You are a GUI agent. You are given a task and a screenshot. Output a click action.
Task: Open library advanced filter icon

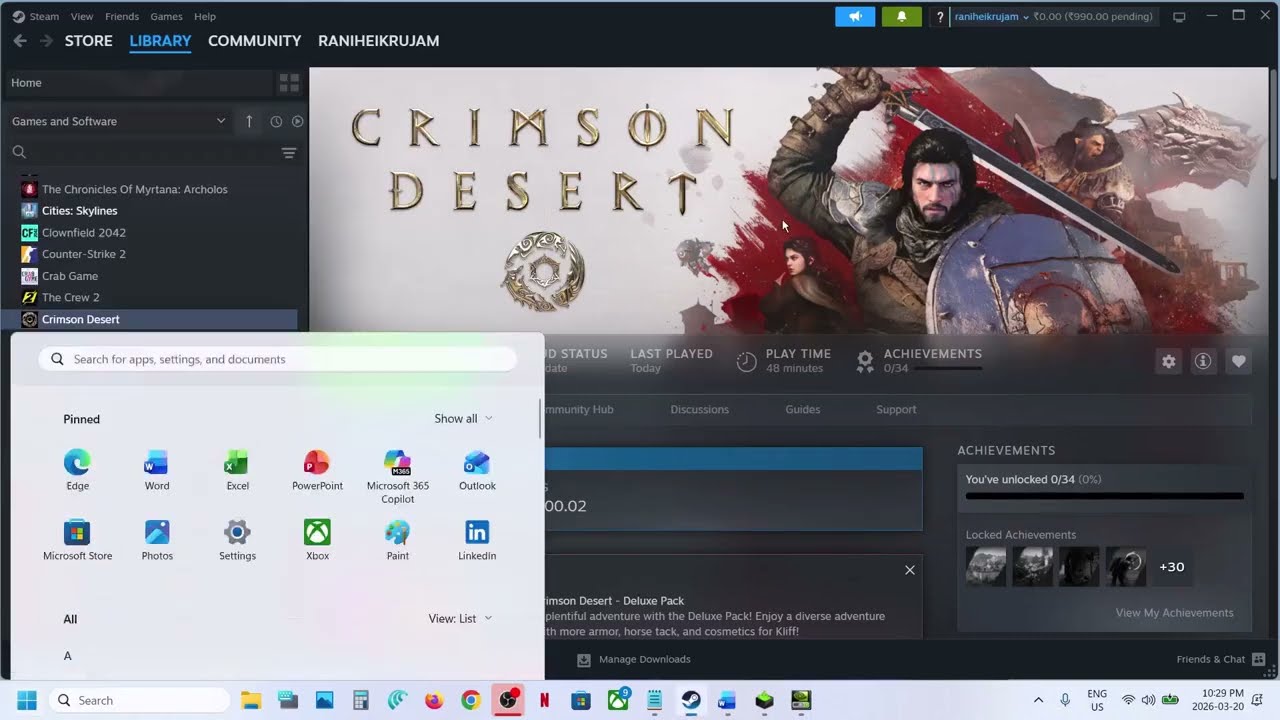(289, 152)
